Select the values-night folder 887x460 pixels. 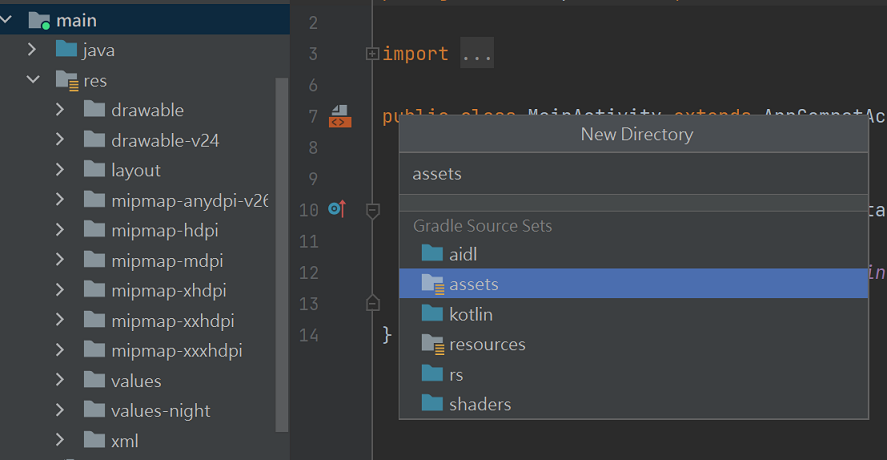coord(160,410)
